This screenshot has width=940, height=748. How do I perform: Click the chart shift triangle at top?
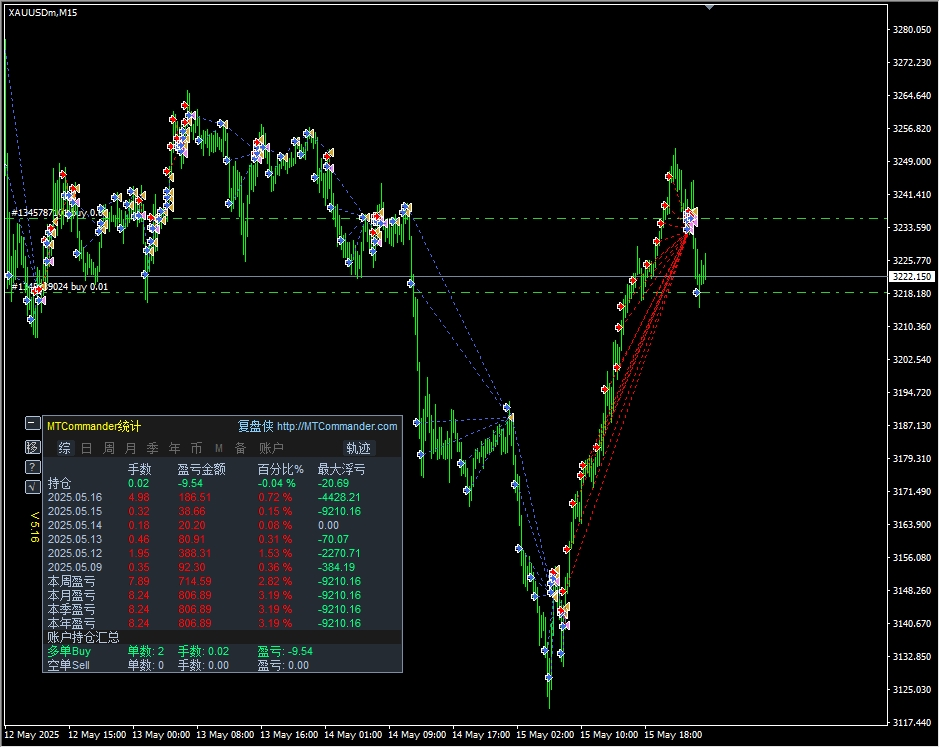[710, 7]
